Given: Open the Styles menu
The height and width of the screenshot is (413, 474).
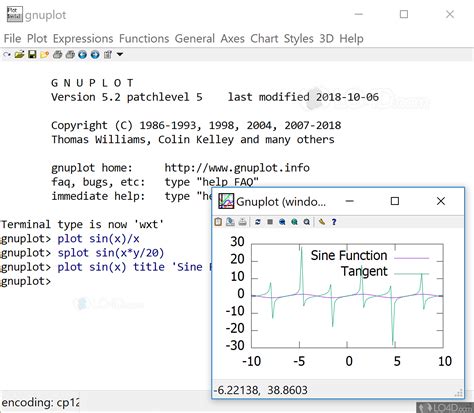Looking at the screenshot, I should [299, 39].
